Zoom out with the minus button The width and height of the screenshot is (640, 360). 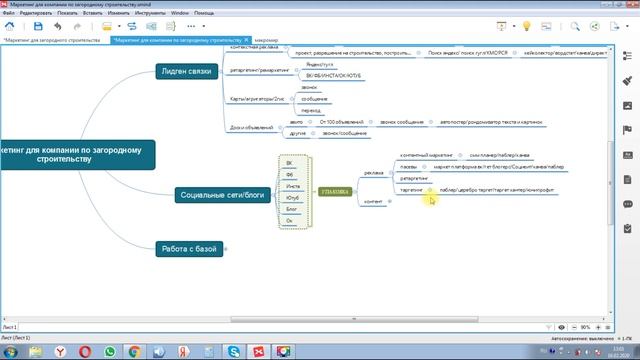(574, 327)
